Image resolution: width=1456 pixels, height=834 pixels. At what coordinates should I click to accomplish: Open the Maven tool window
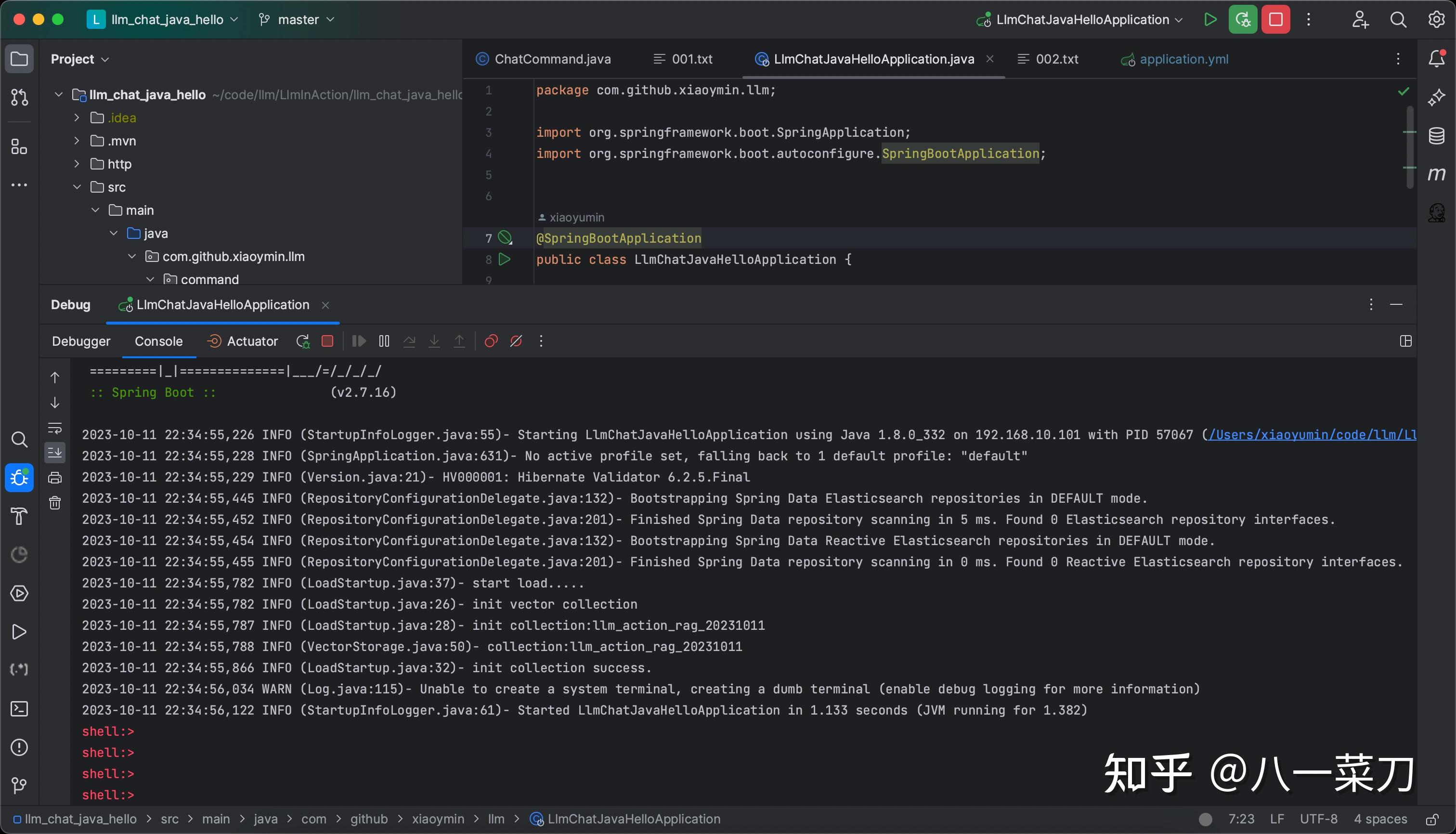(1436, 174)
